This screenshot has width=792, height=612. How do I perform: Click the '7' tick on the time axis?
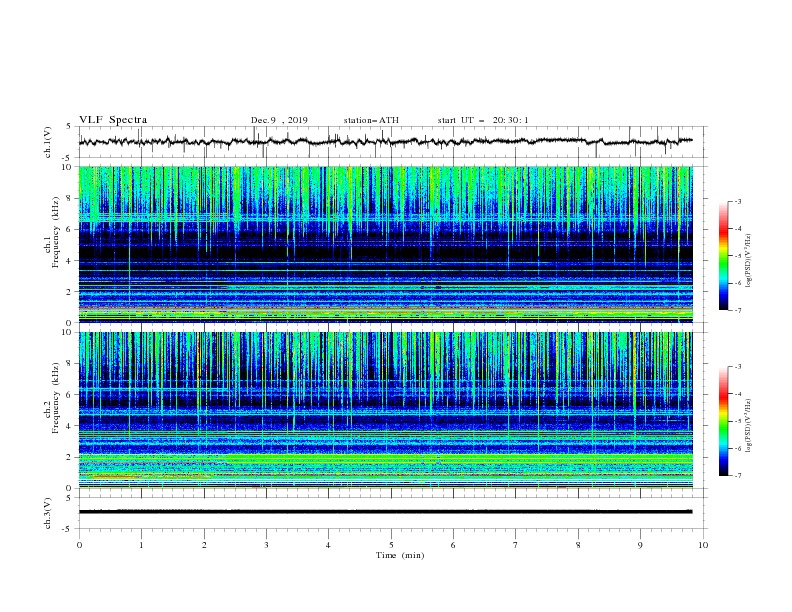point(516,545)
